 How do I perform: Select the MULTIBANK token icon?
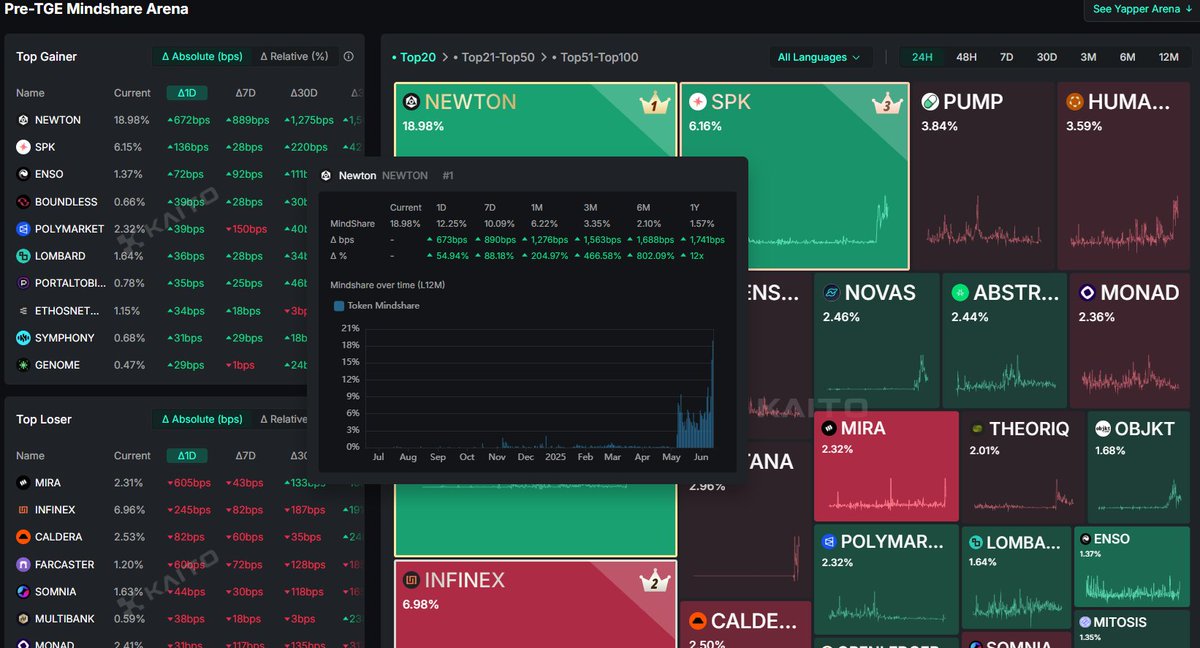[x=23, y=619]
